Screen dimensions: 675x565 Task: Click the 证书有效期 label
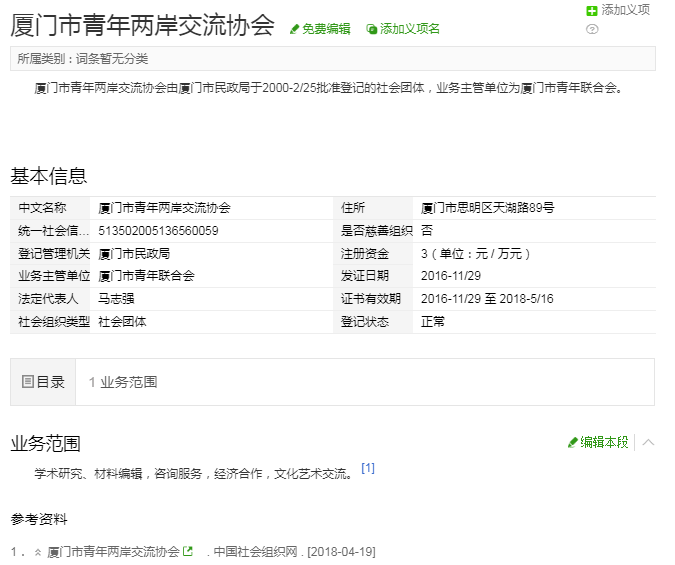coord(371,299)
